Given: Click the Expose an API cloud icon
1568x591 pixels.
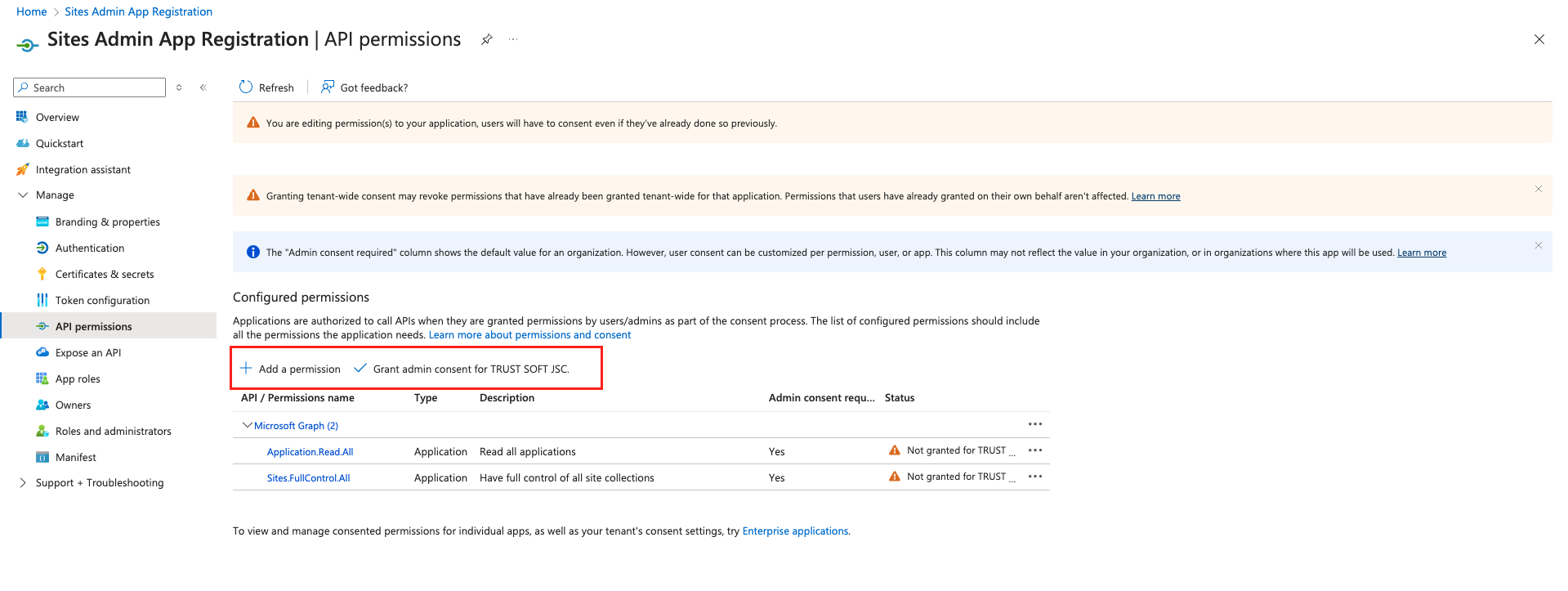Looking at the screenshot, I should pos(42,352).
